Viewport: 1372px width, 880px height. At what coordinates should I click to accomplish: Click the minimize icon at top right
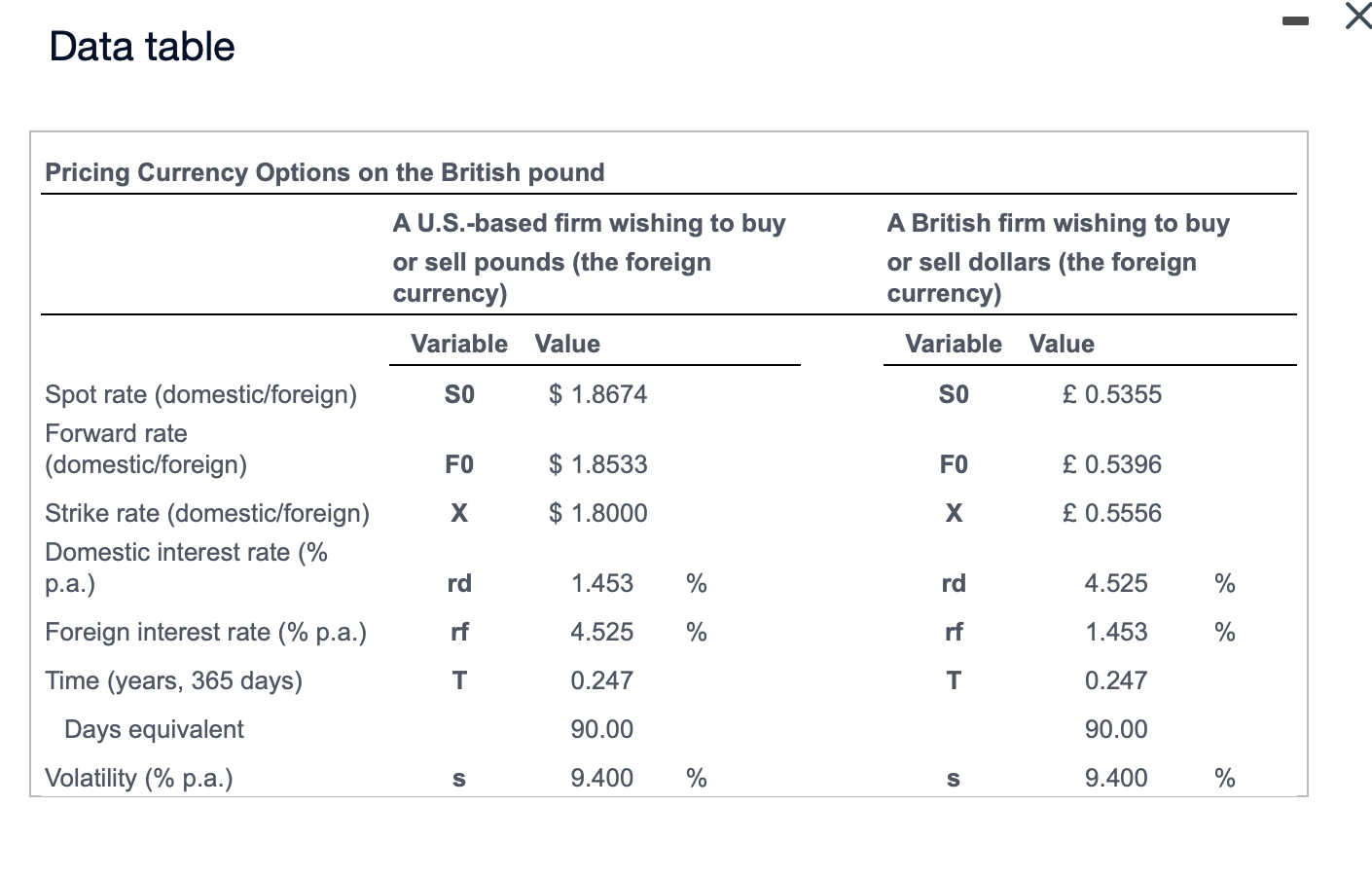pyautogui.click(x=1295, y=19)
